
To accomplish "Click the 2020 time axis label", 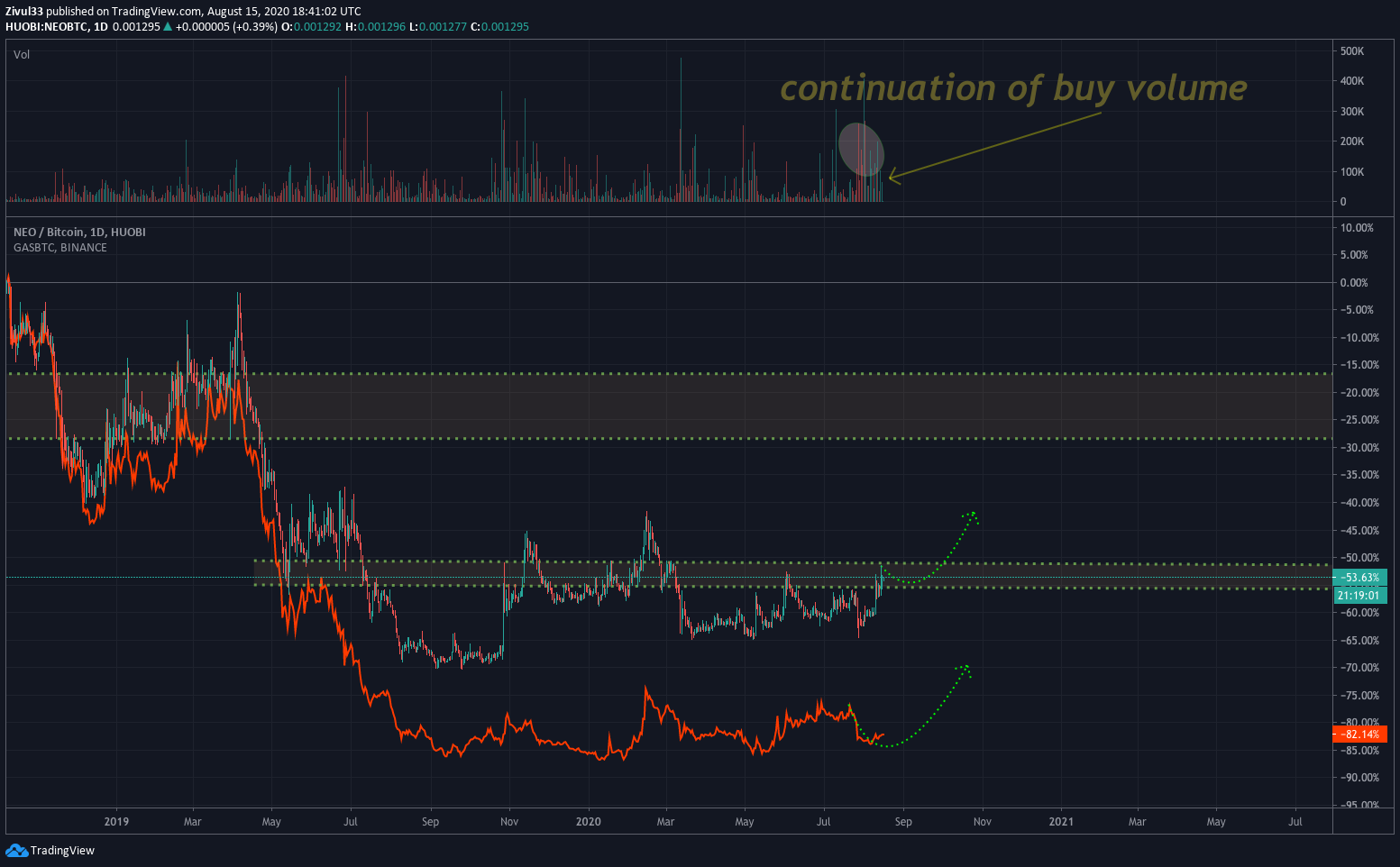I will click(x=588, y=822).
